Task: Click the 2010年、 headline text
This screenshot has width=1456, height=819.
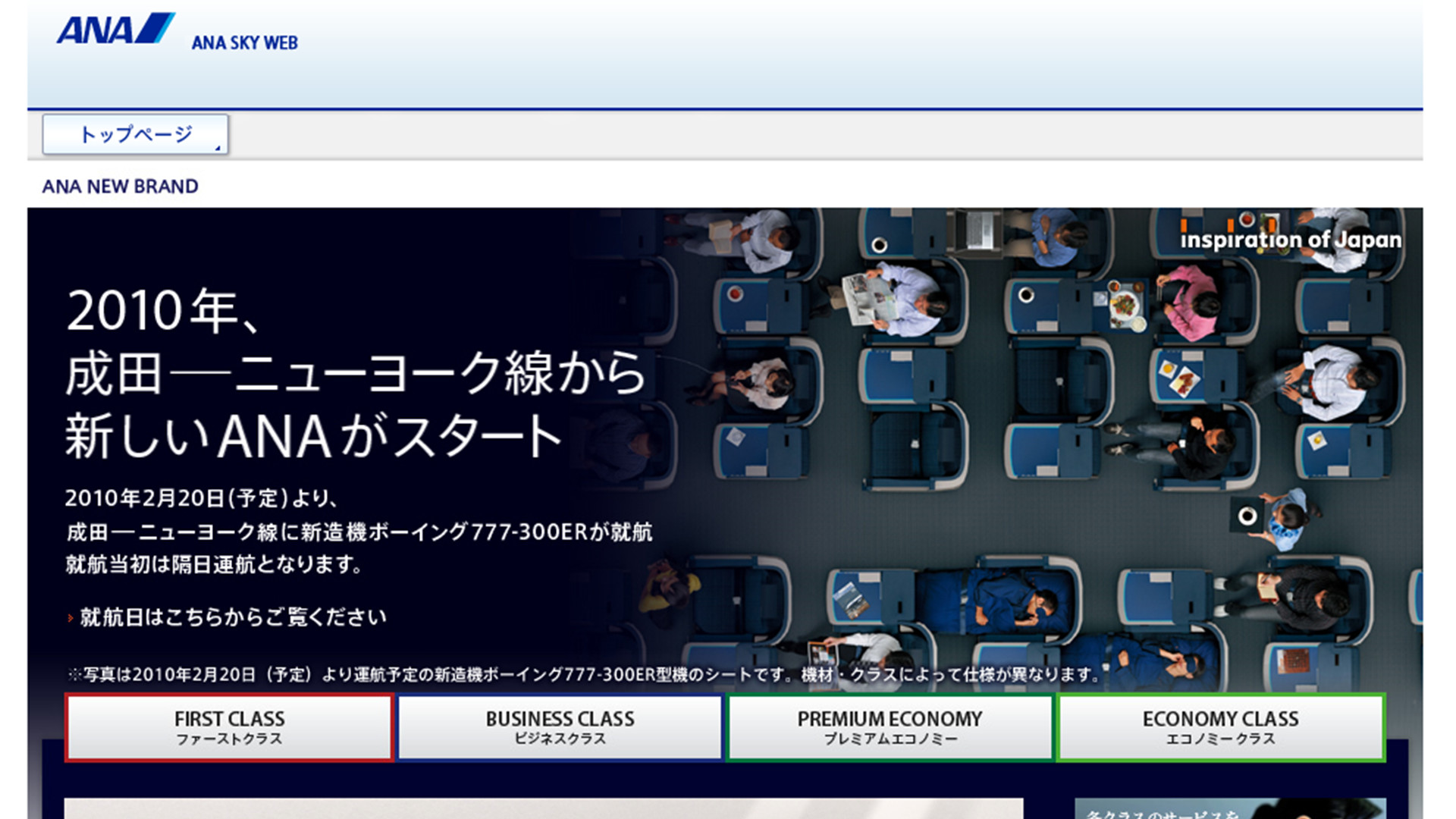Action: (x=164, y=311)
